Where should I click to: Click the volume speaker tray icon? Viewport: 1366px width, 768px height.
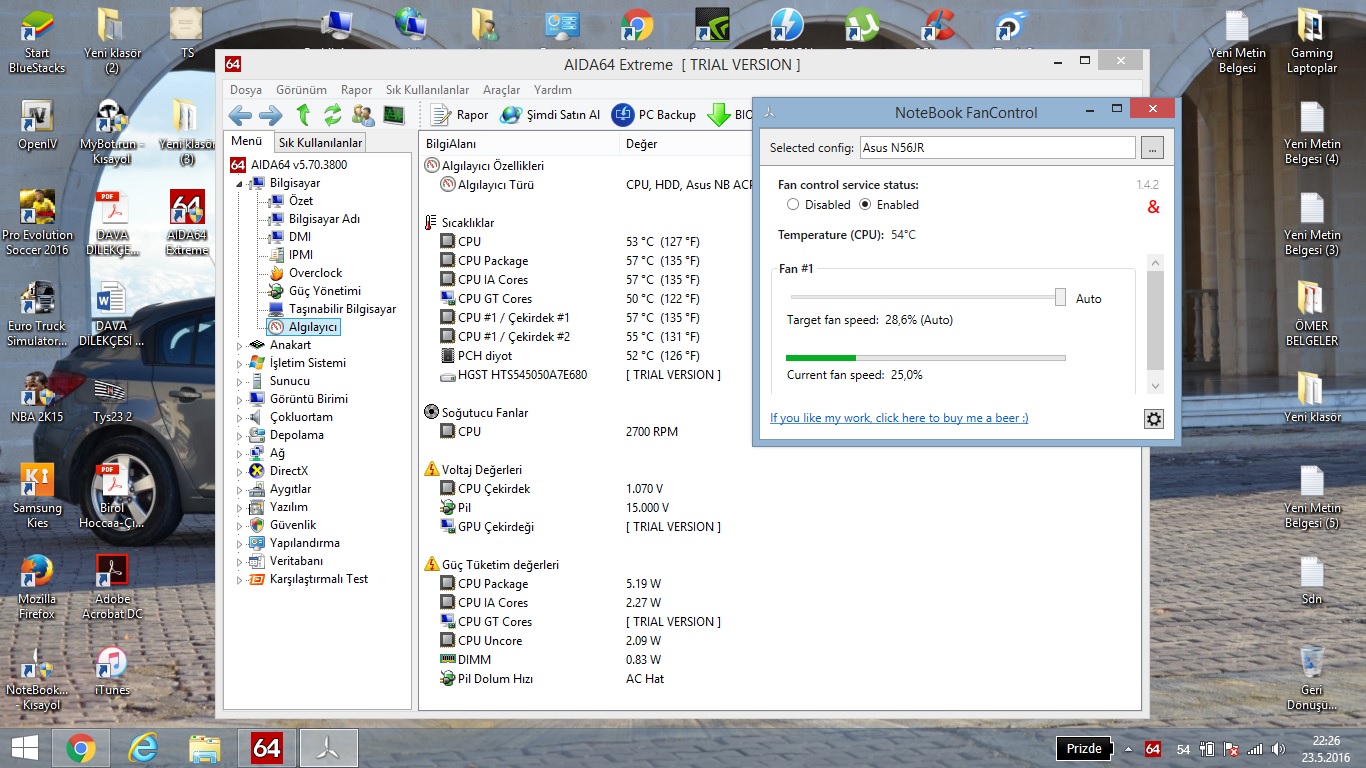point(1279,749)
